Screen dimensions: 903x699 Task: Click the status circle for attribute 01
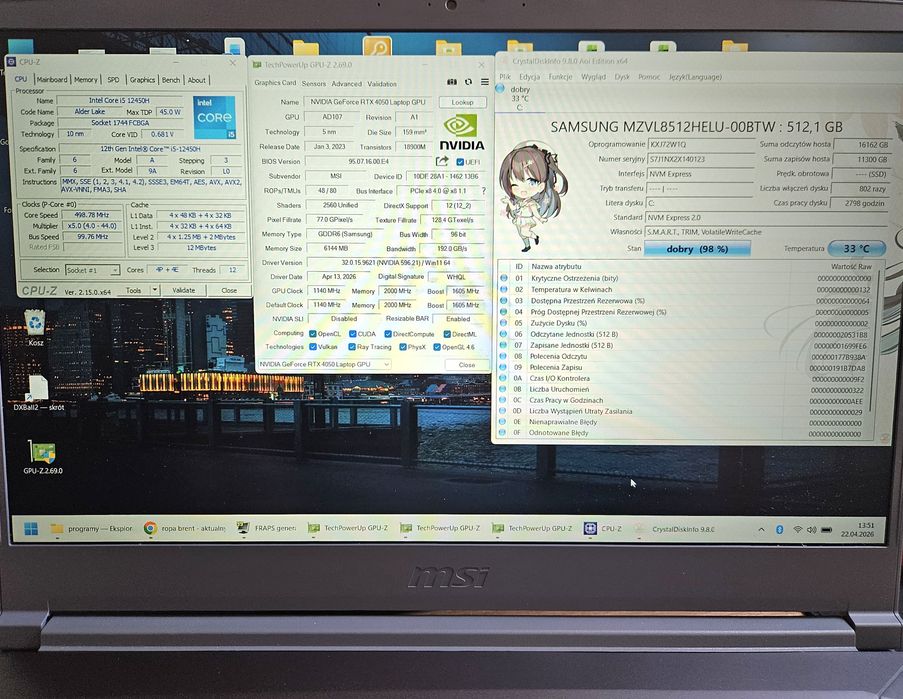(x=504, y=278)
